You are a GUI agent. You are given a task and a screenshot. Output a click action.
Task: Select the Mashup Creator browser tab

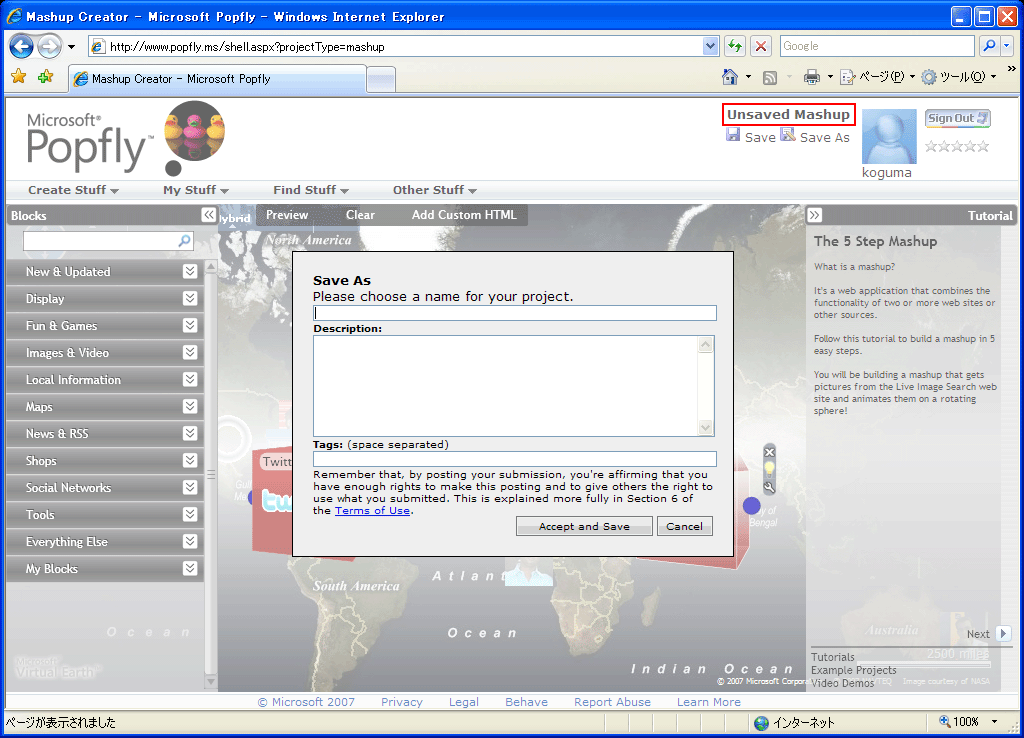coord(217,79)
